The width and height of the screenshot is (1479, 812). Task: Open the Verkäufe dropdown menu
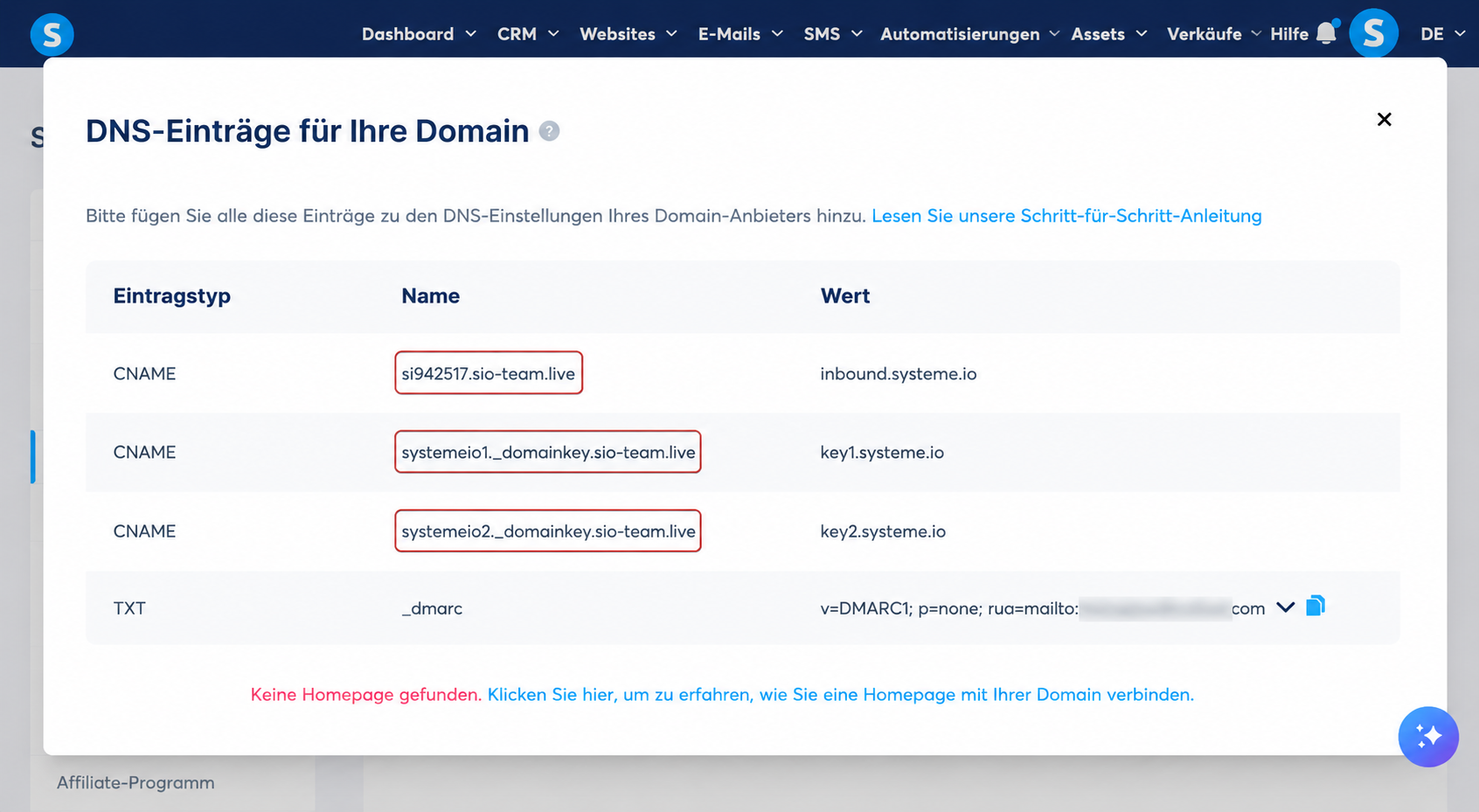click(x=1213, y=34)
